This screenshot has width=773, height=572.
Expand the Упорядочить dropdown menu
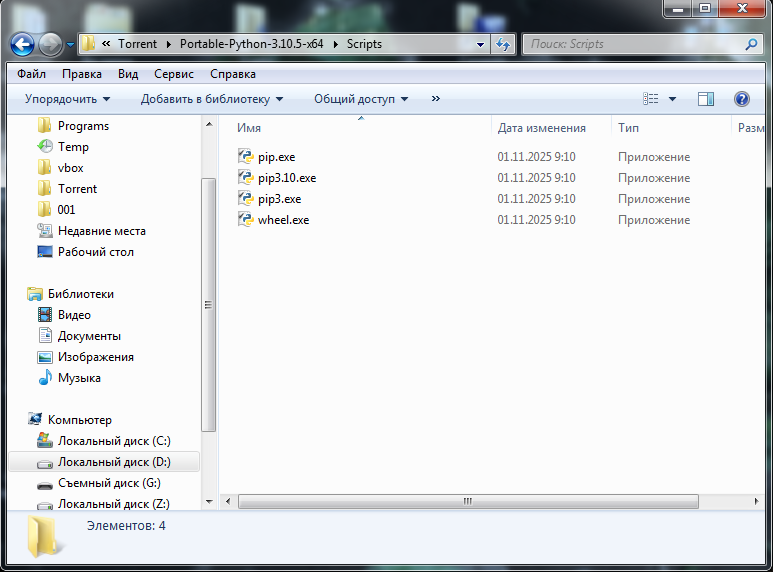(x=67, y=99)
